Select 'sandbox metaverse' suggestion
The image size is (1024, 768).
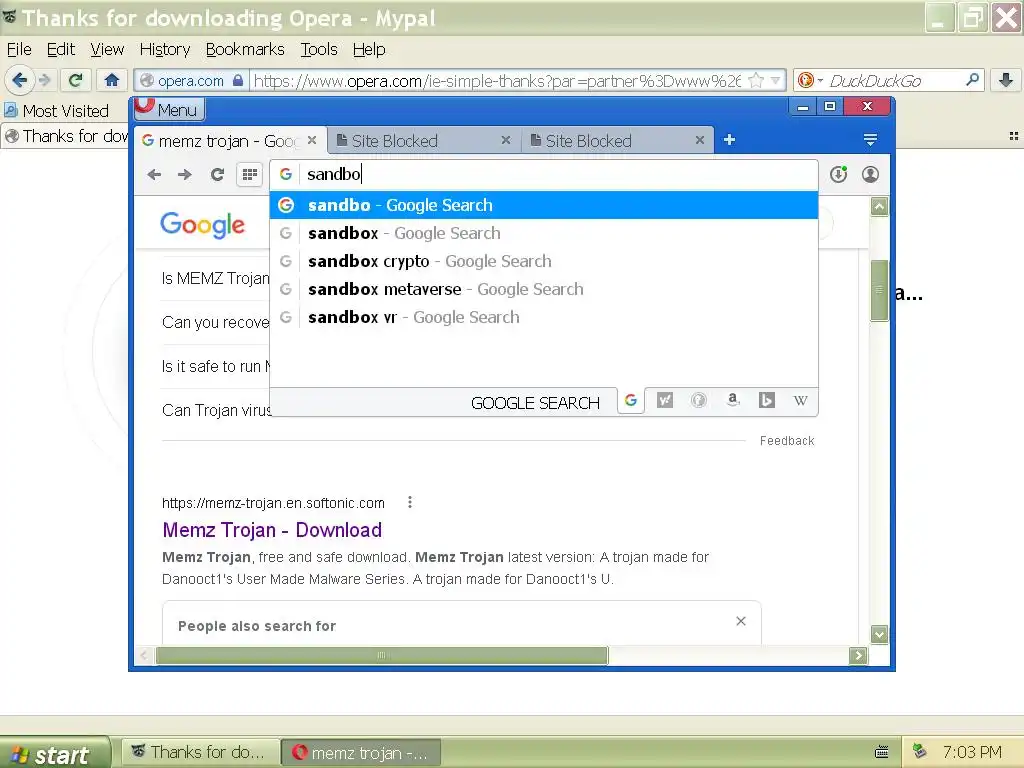pyautogui.click(x=543, y=289)
